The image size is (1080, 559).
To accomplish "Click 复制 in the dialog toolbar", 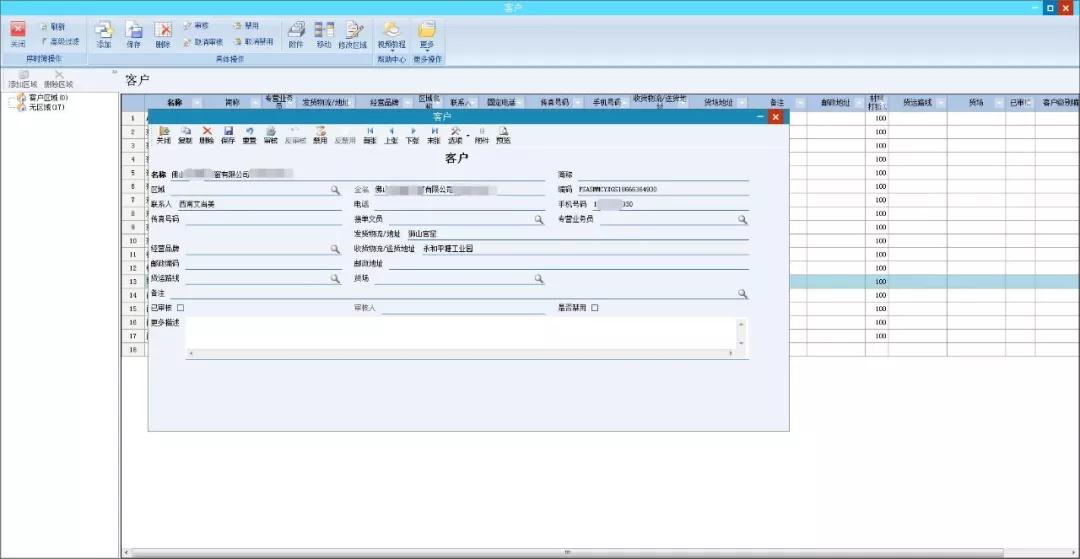I will (185, 135).
